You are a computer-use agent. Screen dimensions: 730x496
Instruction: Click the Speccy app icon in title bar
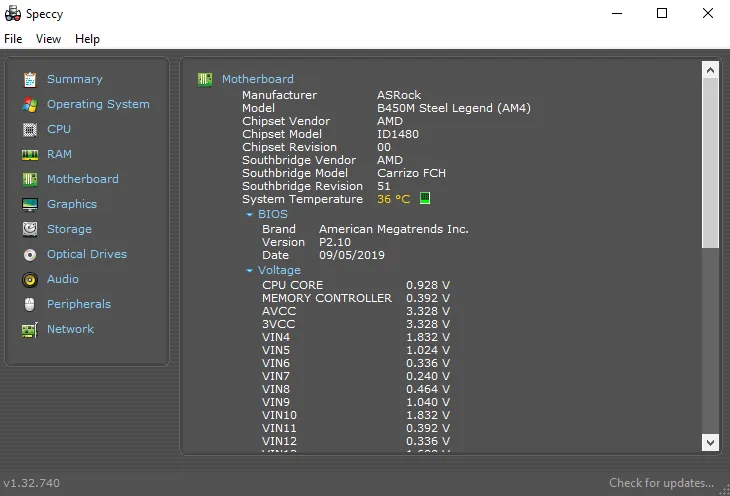point(13,14)
